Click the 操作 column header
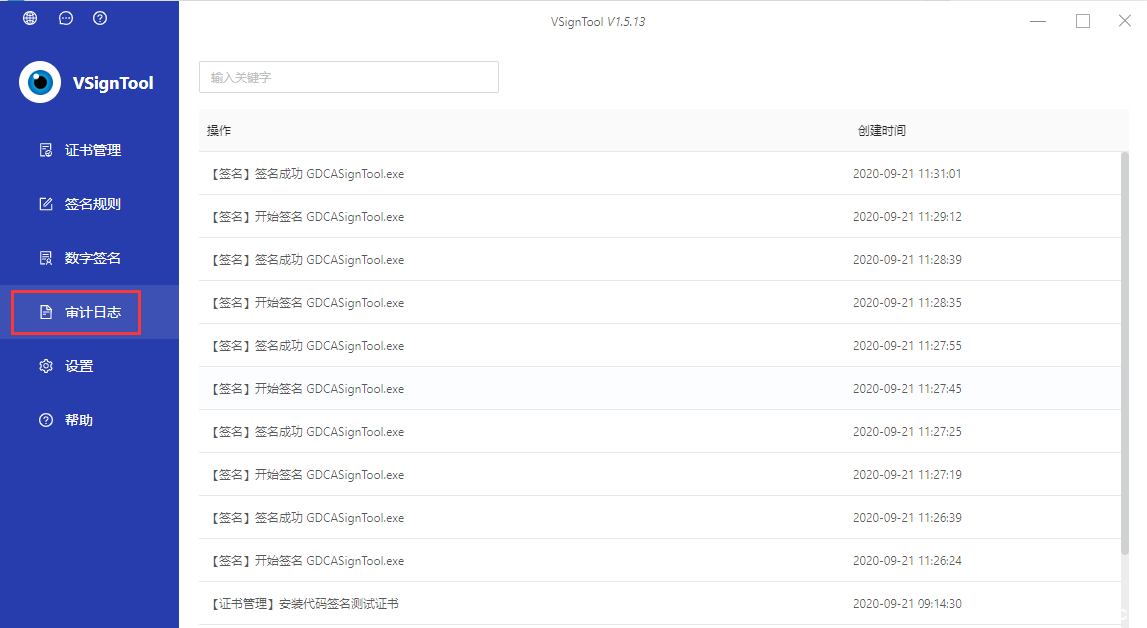Screen dimensions: 1147x628 [x=219, y=131]
